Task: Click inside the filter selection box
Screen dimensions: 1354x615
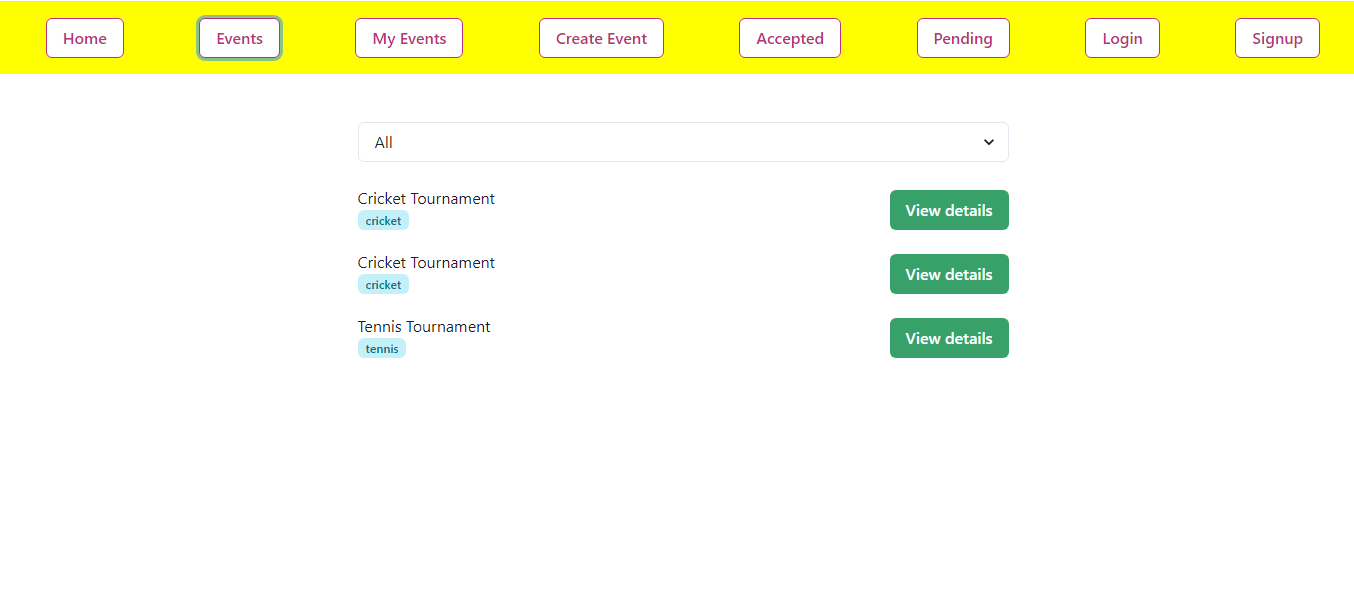Action: [x=600, y=142]
